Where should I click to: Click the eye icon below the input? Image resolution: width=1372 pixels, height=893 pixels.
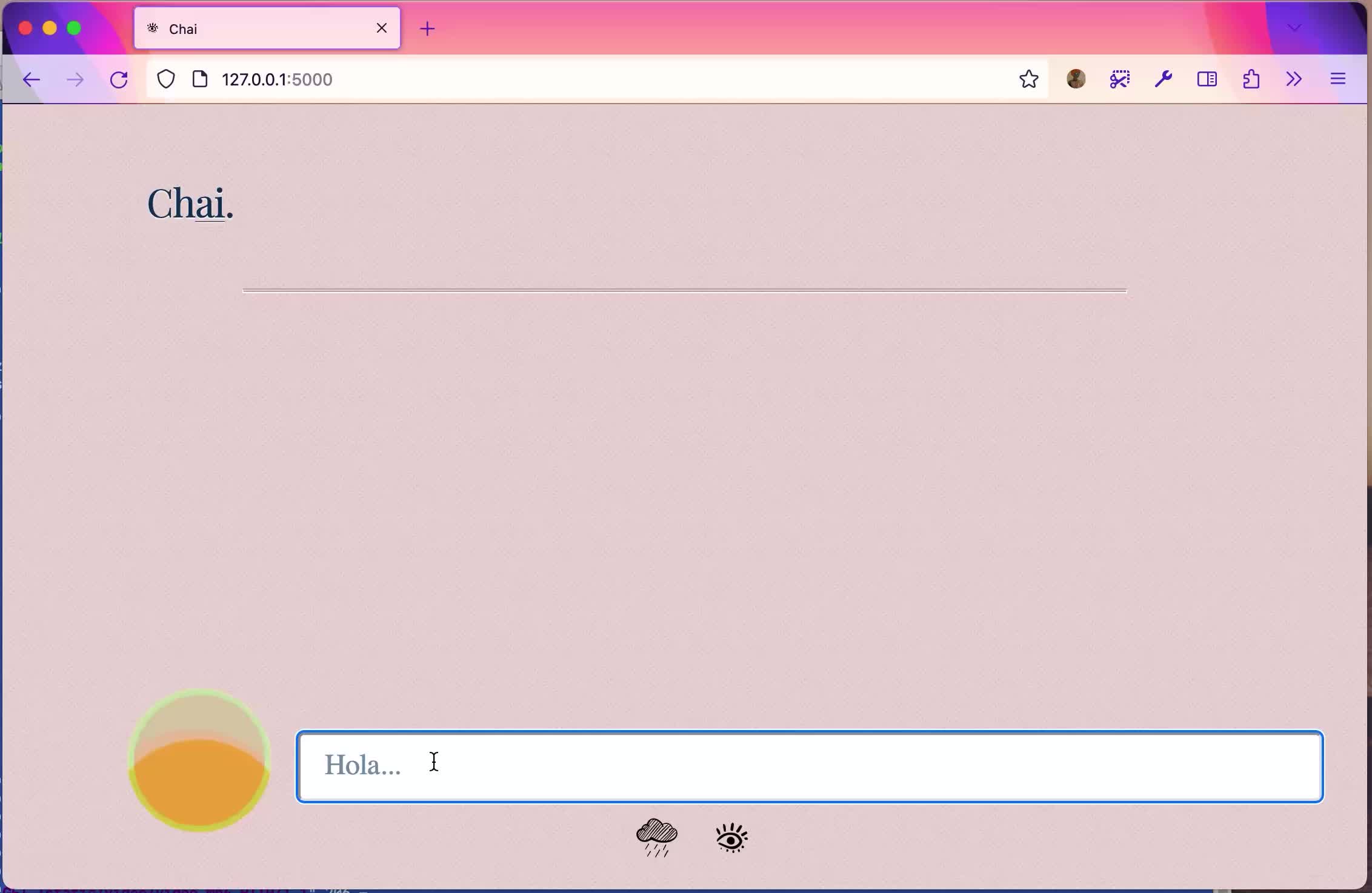click(x=731, y=838)
